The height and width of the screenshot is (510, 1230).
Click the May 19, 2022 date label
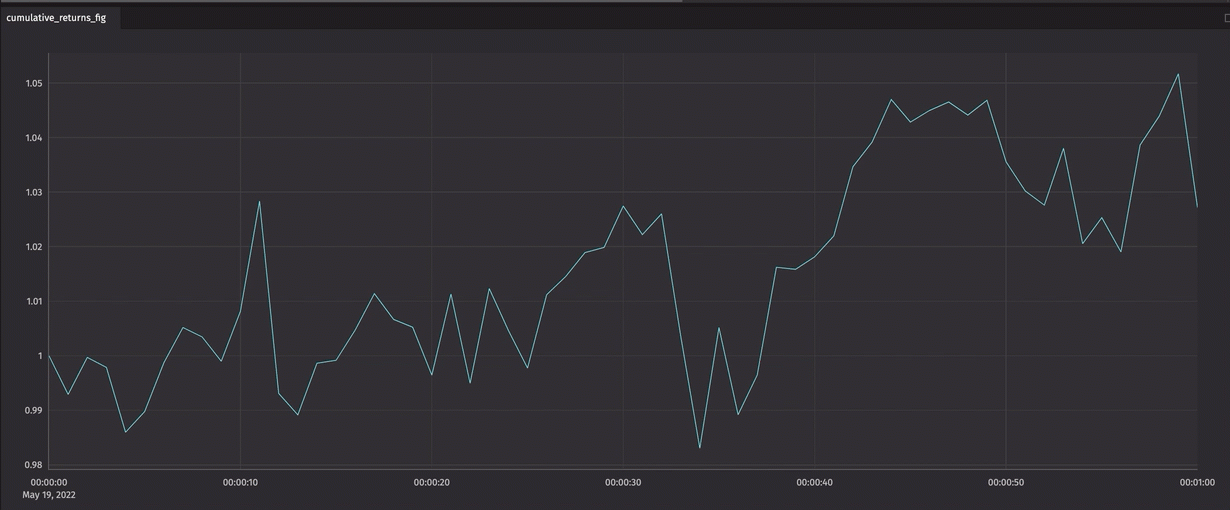[49, 495]
